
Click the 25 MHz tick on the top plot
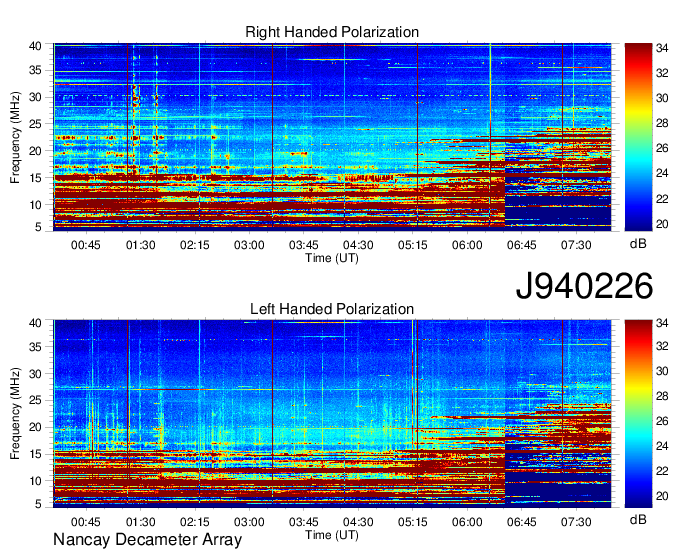pyautogui.click(x=35, y=124)
